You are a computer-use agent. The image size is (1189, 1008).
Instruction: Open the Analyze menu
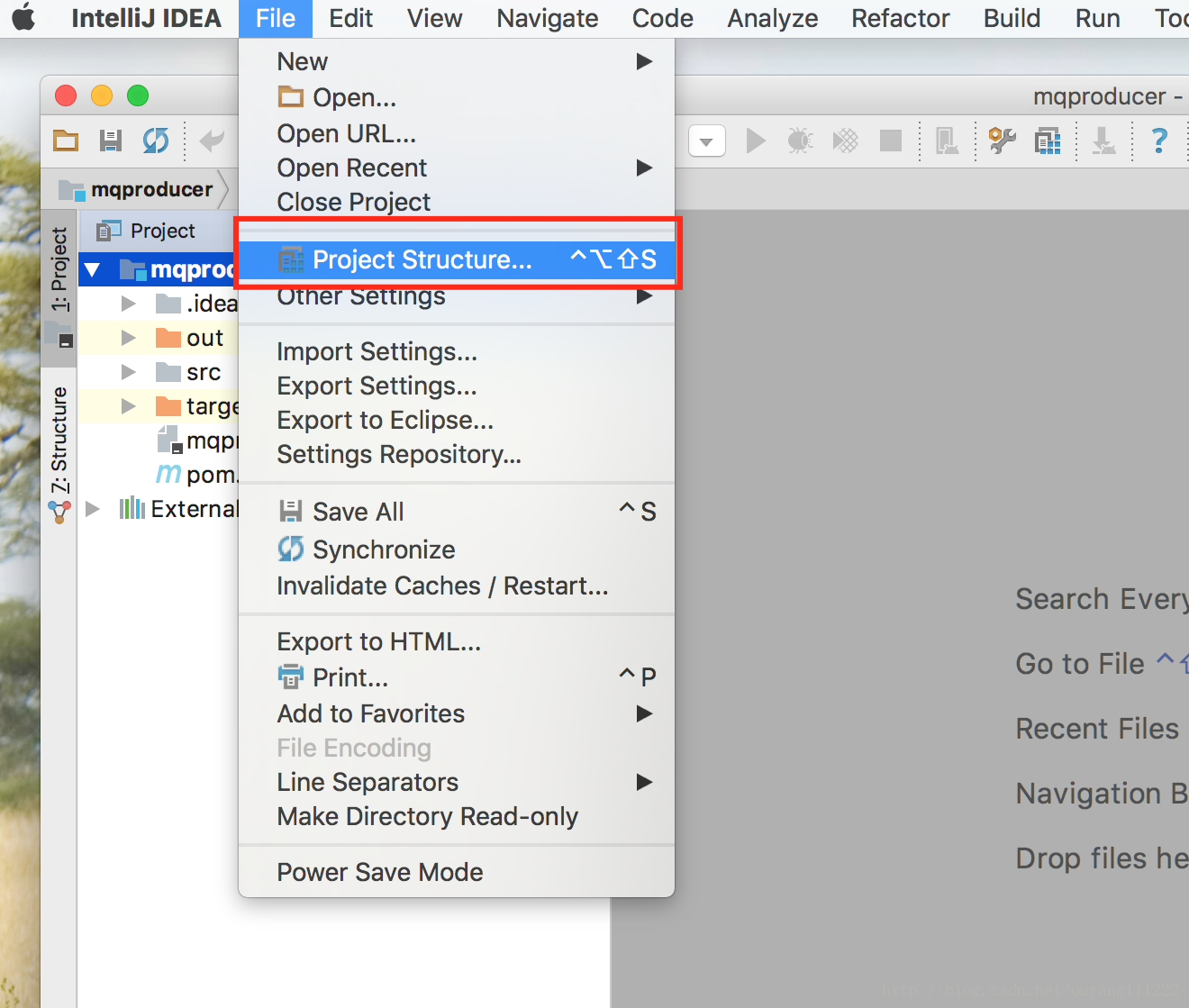point(772,18)
